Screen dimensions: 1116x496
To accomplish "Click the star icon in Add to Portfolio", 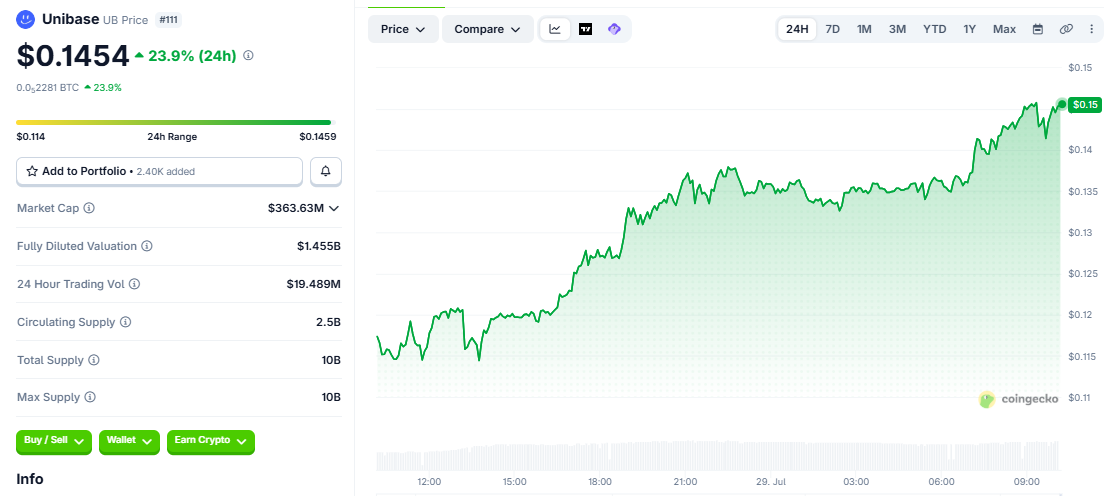I will (32, 172).
